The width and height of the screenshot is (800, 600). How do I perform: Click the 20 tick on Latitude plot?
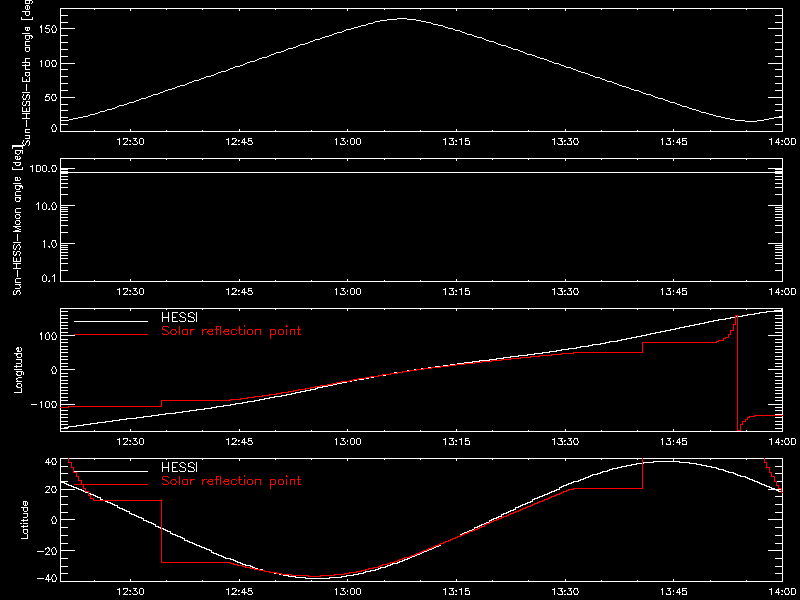[49, 490]
